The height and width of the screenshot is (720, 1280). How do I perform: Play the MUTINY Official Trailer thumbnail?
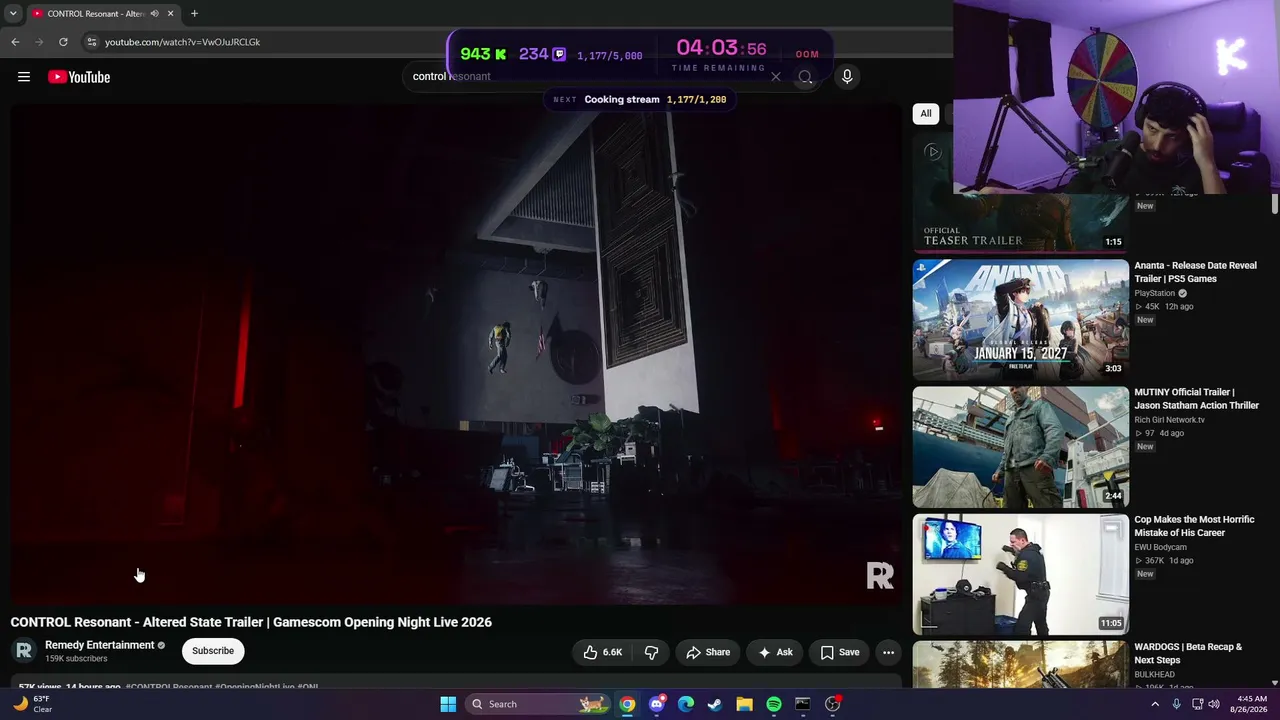click(1020, 446)
